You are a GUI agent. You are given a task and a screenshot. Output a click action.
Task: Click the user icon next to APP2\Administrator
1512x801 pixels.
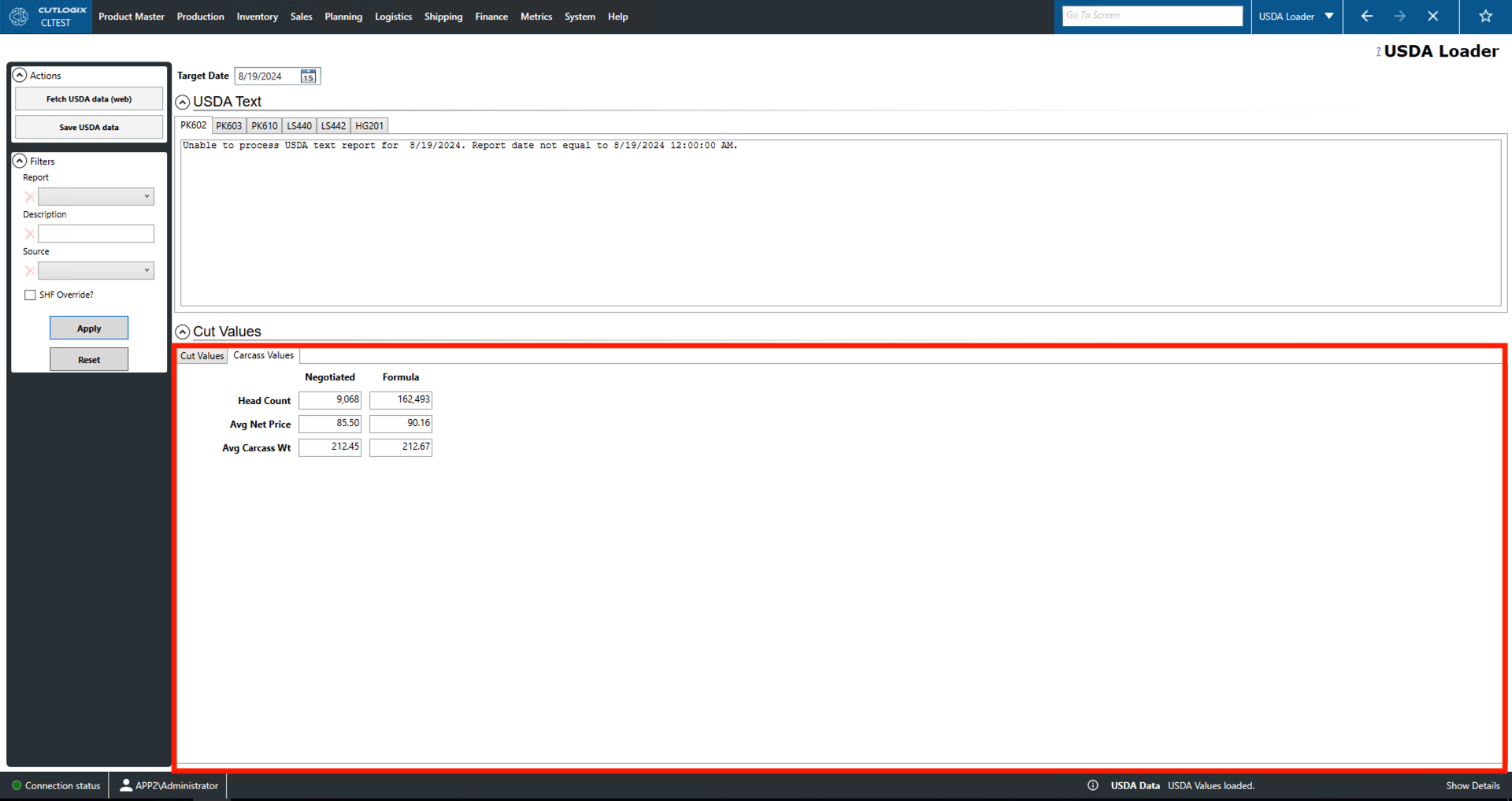(125, 785)
